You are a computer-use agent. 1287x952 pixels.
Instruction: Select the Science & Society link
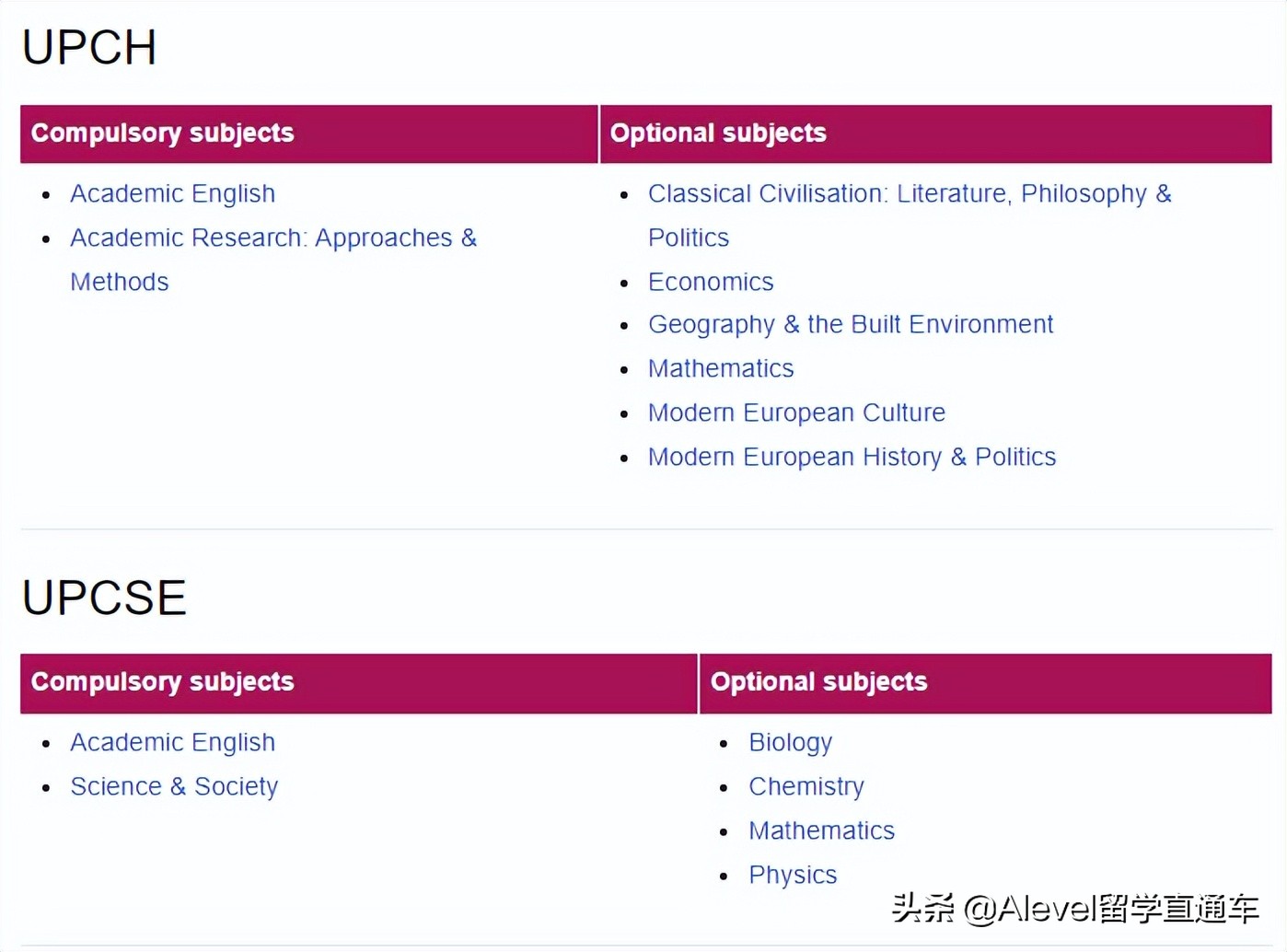pyautogui.click(x=174, y=786)
